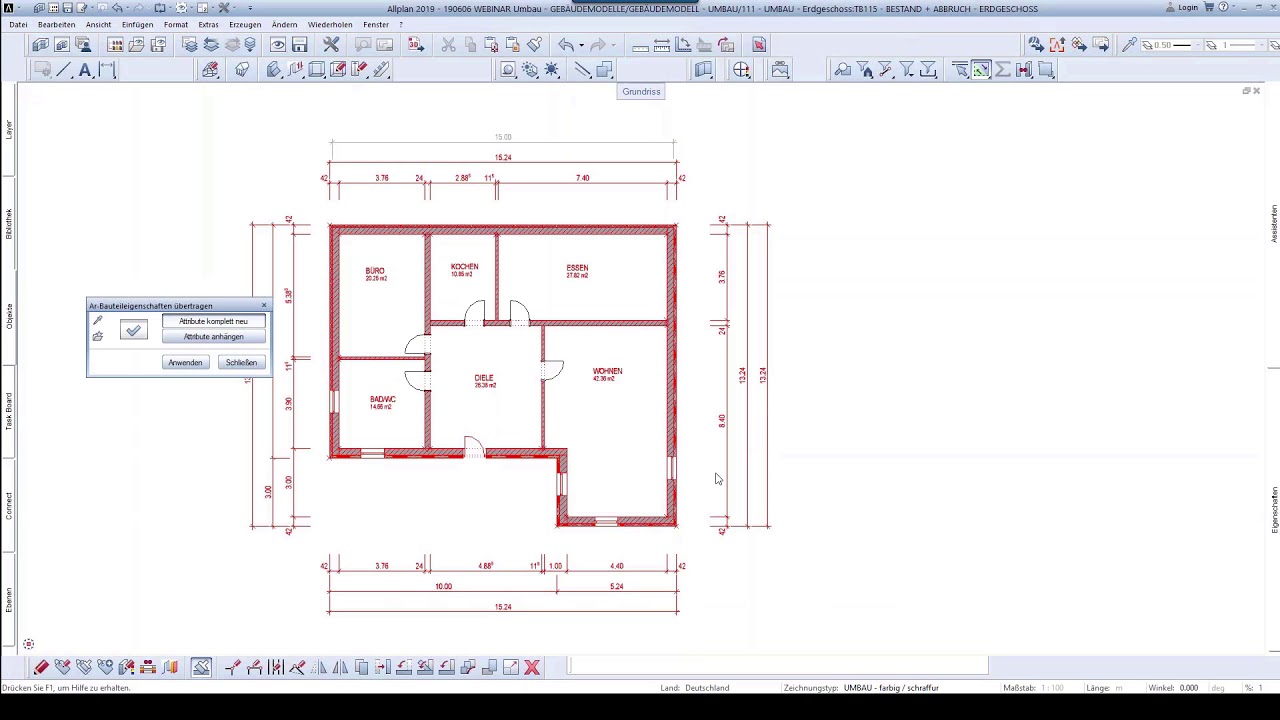Click the pipette Match parameters icon
Screen dimensions: 1280x720
[x=1129, y=45]
